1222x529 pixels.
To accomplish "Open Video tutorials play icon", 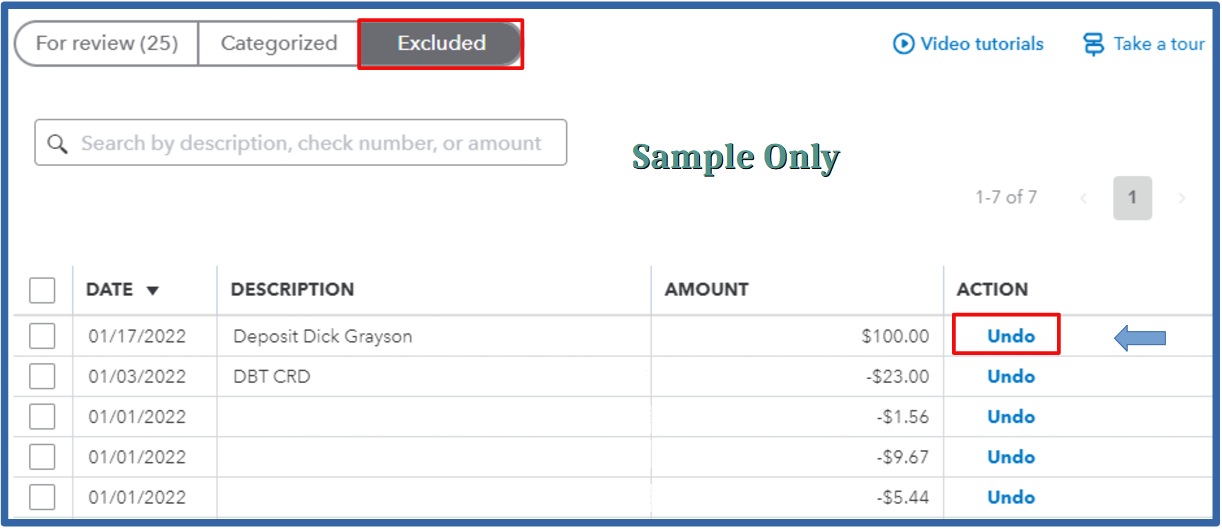I will tap(903, 44).
